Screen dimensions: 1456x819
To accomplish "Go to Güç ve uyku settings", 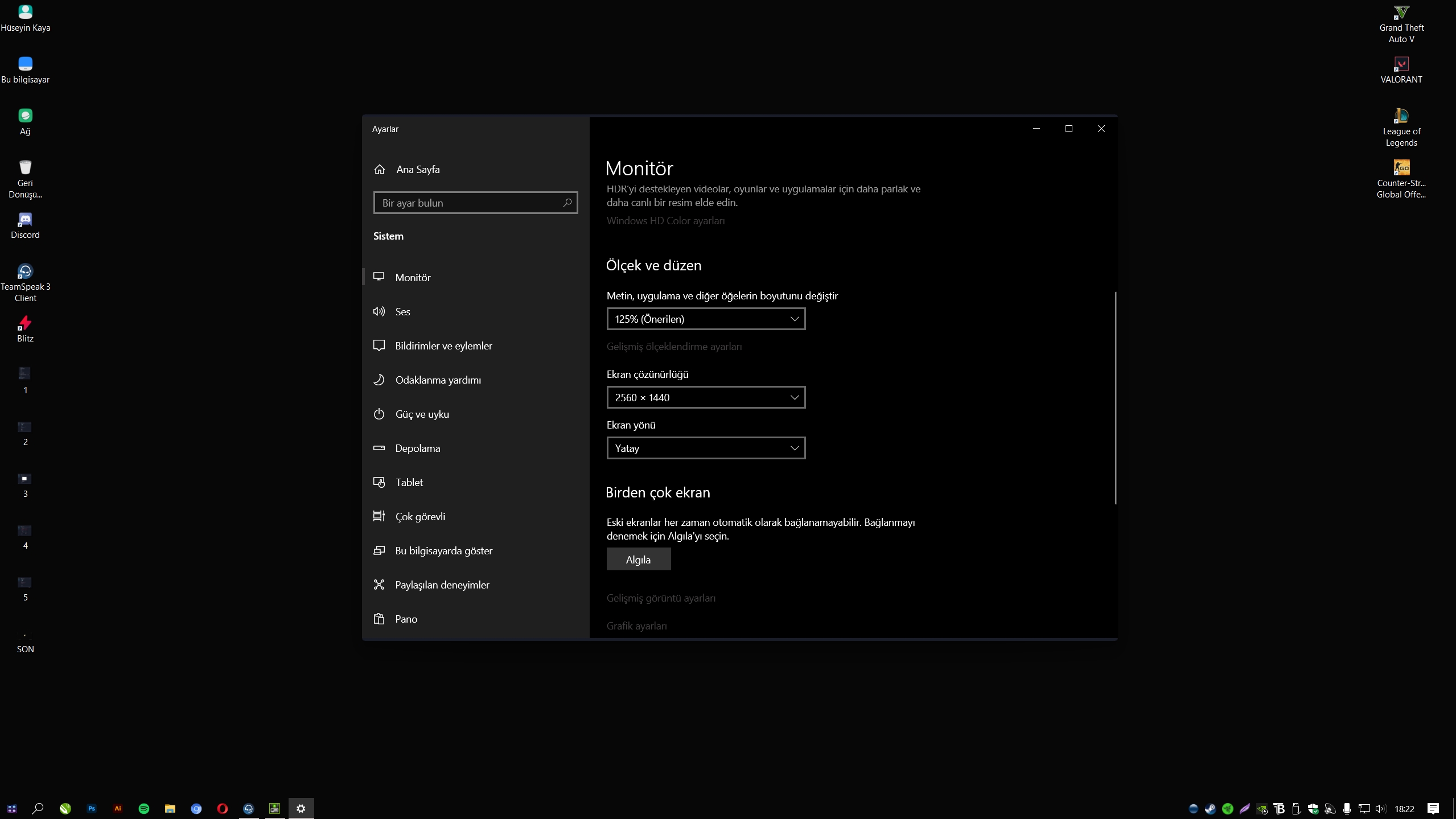I will [422, 414].
